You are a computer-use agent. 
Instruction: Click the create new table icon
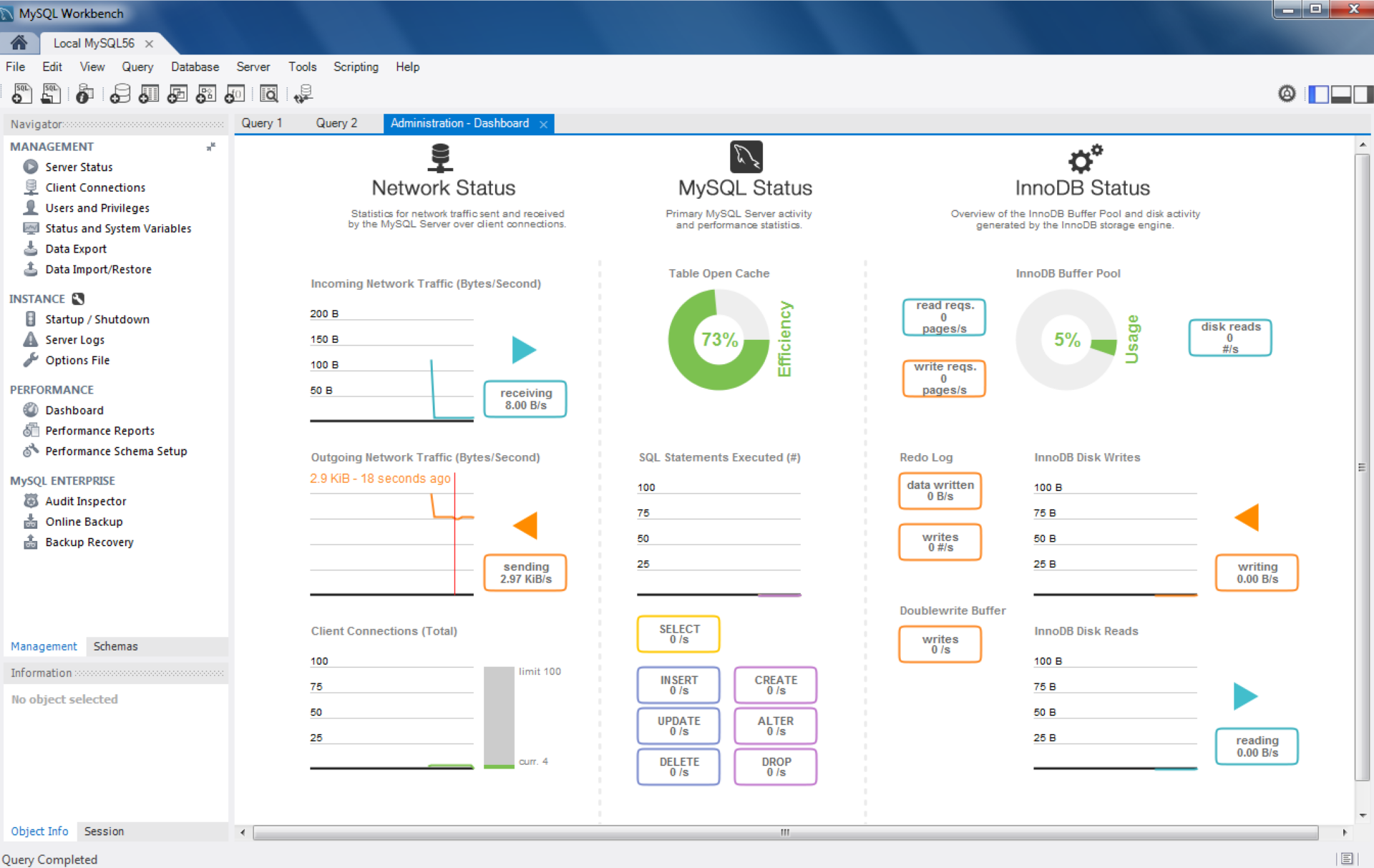[149, 94]
